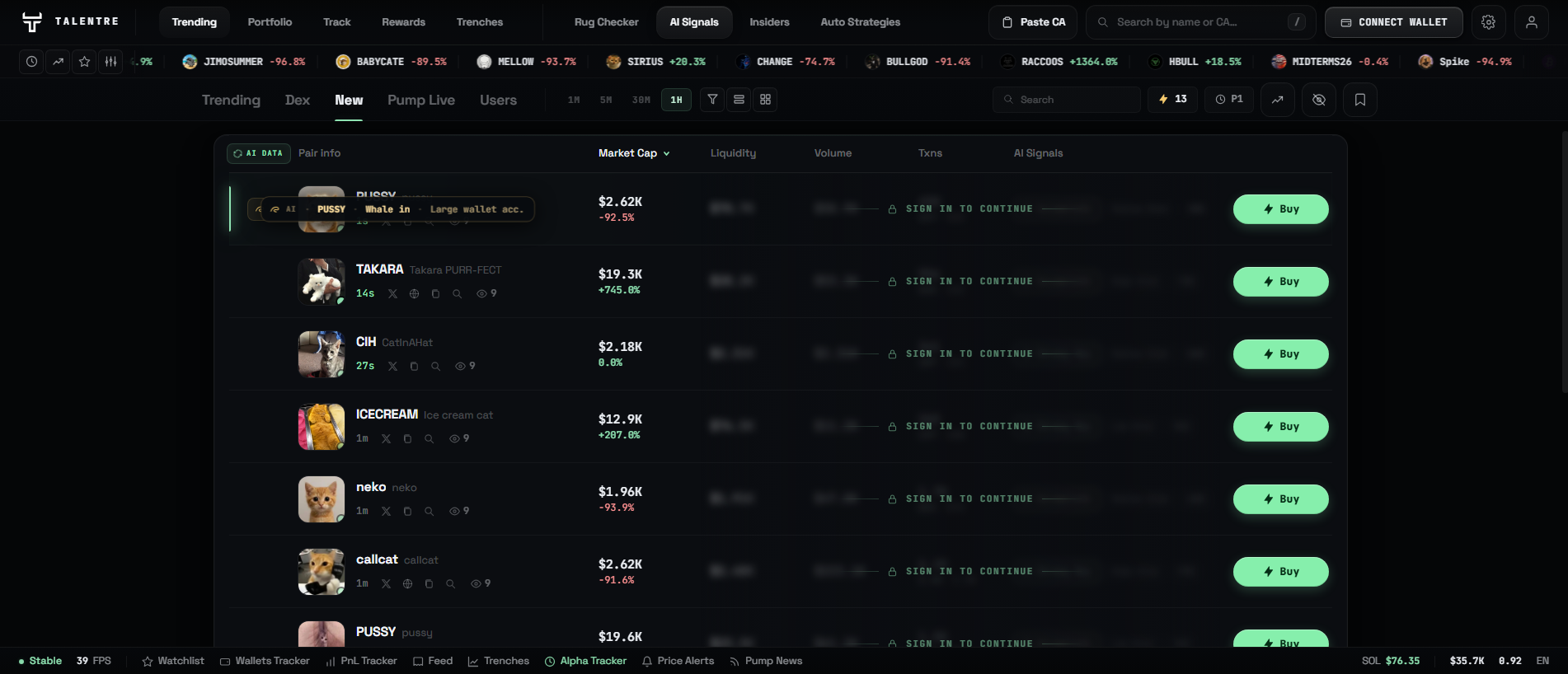
Task: Select the 30M timeframe toggle
Action: (x=641, y=100)
